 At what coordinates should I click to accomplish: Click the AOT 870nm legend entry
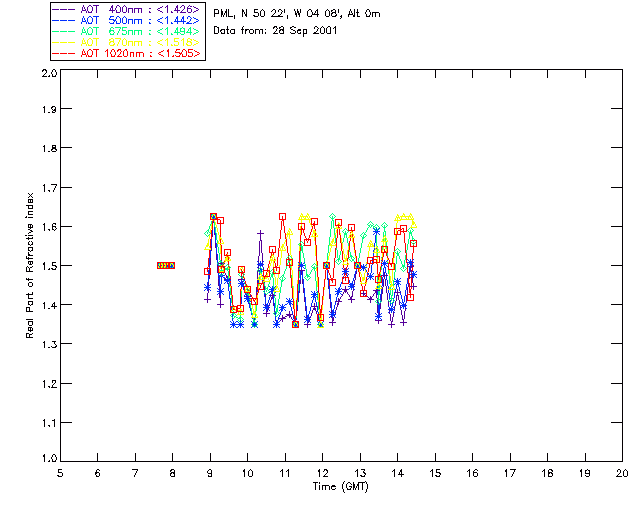point(126,42)
